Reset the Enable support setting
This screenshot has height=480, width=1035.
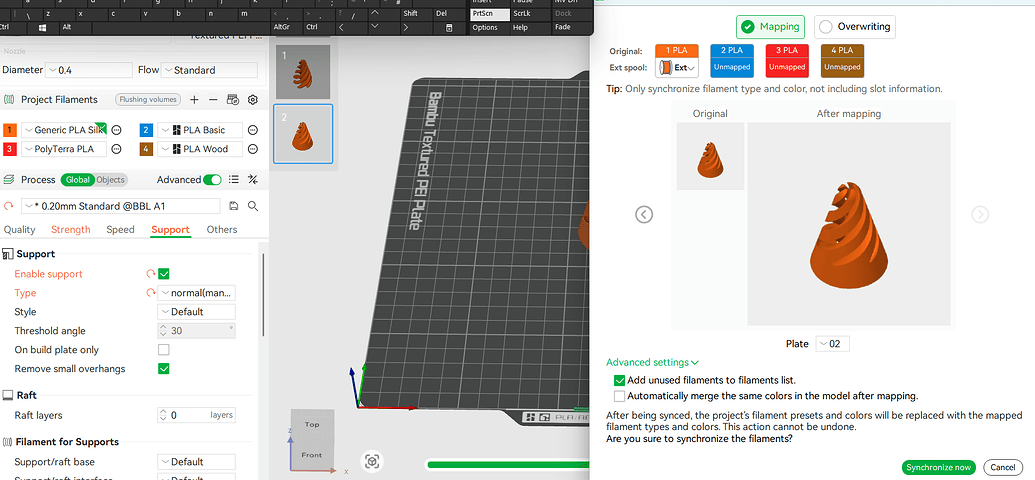150,273
